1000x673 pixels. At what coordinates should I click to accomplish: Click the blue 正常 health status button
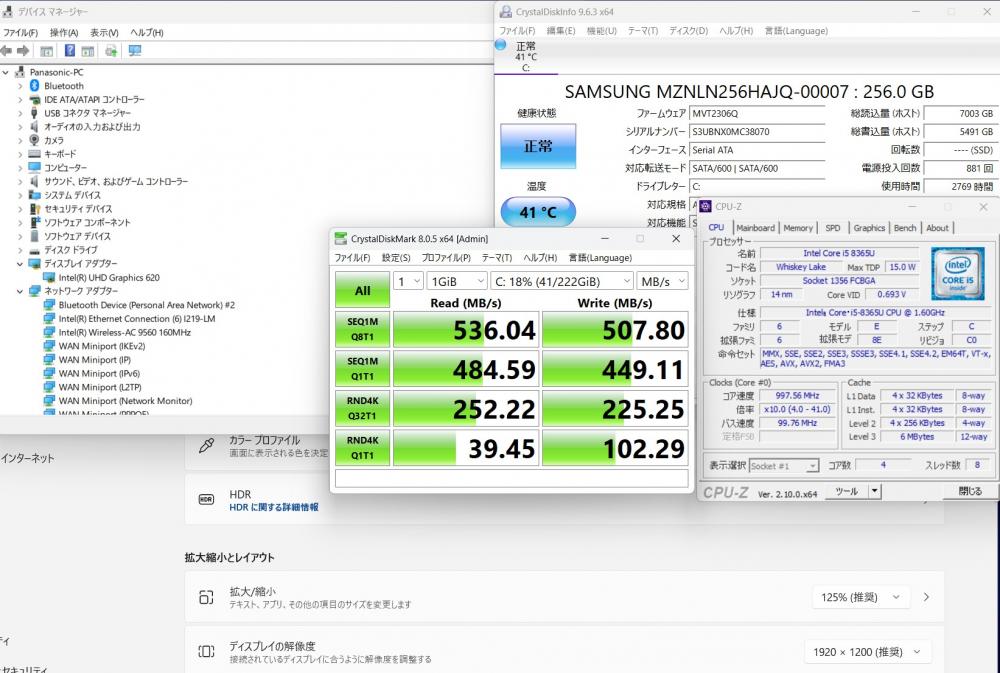click(x=538, y=146)
